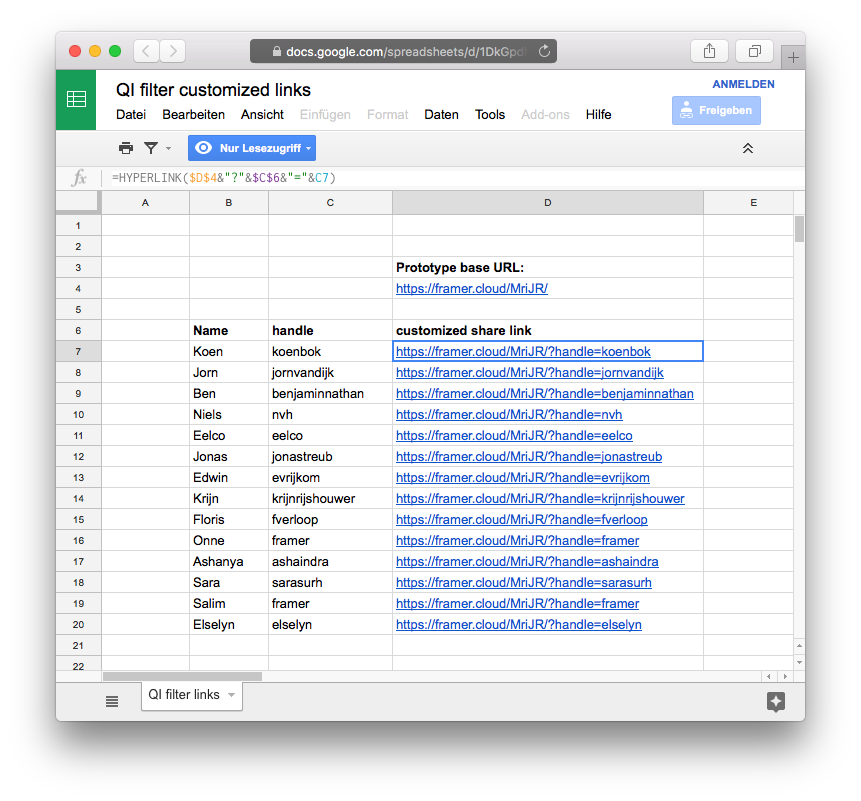The width and height of the screenshot is (861, 801).
Task: Open the Bearbeiten menu
Action: pyautogui.click(x=193, y=115)
